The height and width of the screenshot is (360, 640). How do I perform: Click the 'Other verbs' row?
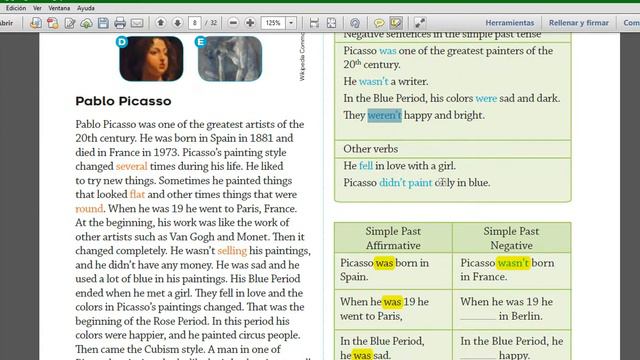coord(453,149)
